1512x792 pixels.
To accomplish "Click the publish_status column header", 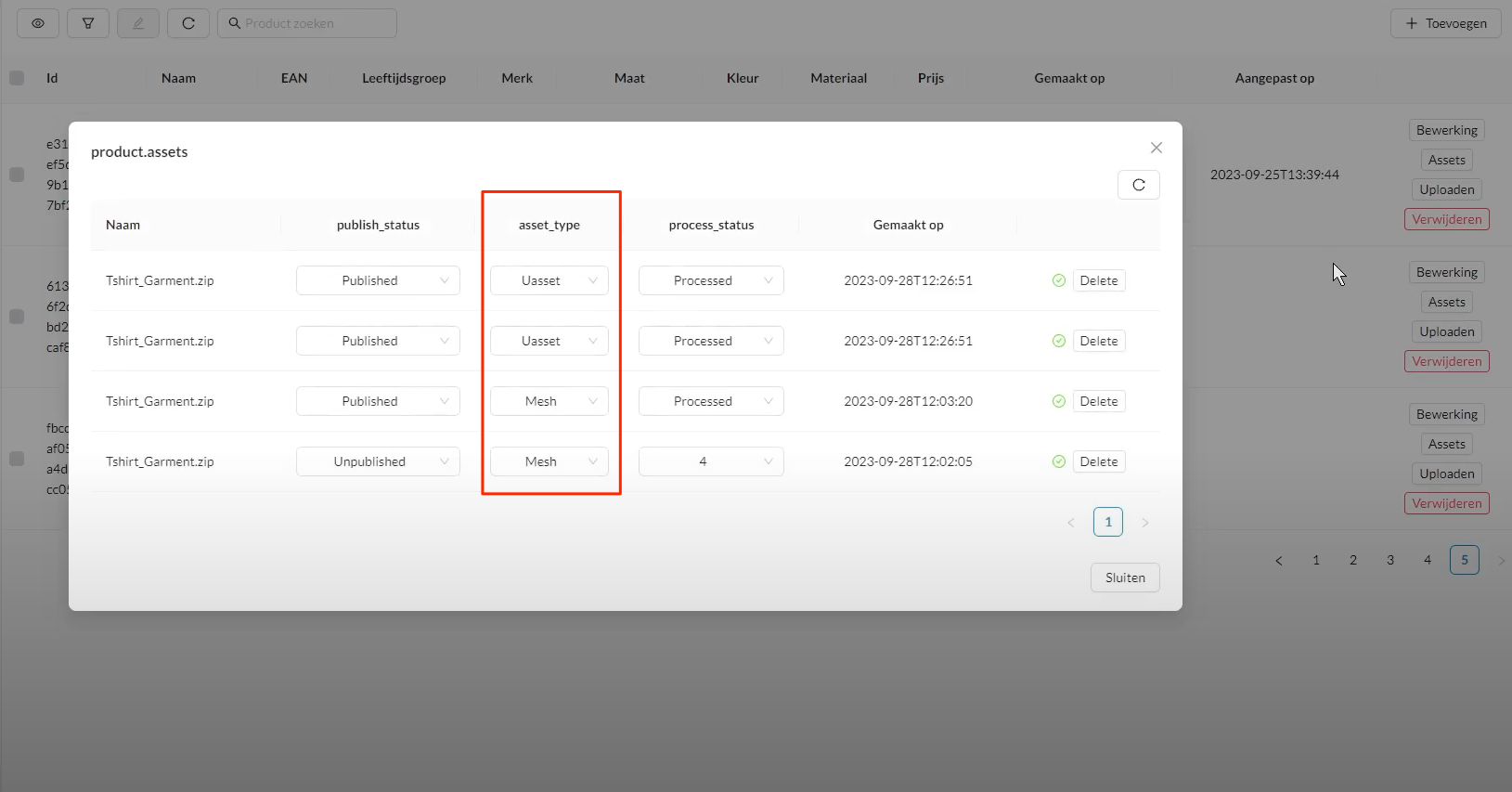I will [x=378, y=225].
